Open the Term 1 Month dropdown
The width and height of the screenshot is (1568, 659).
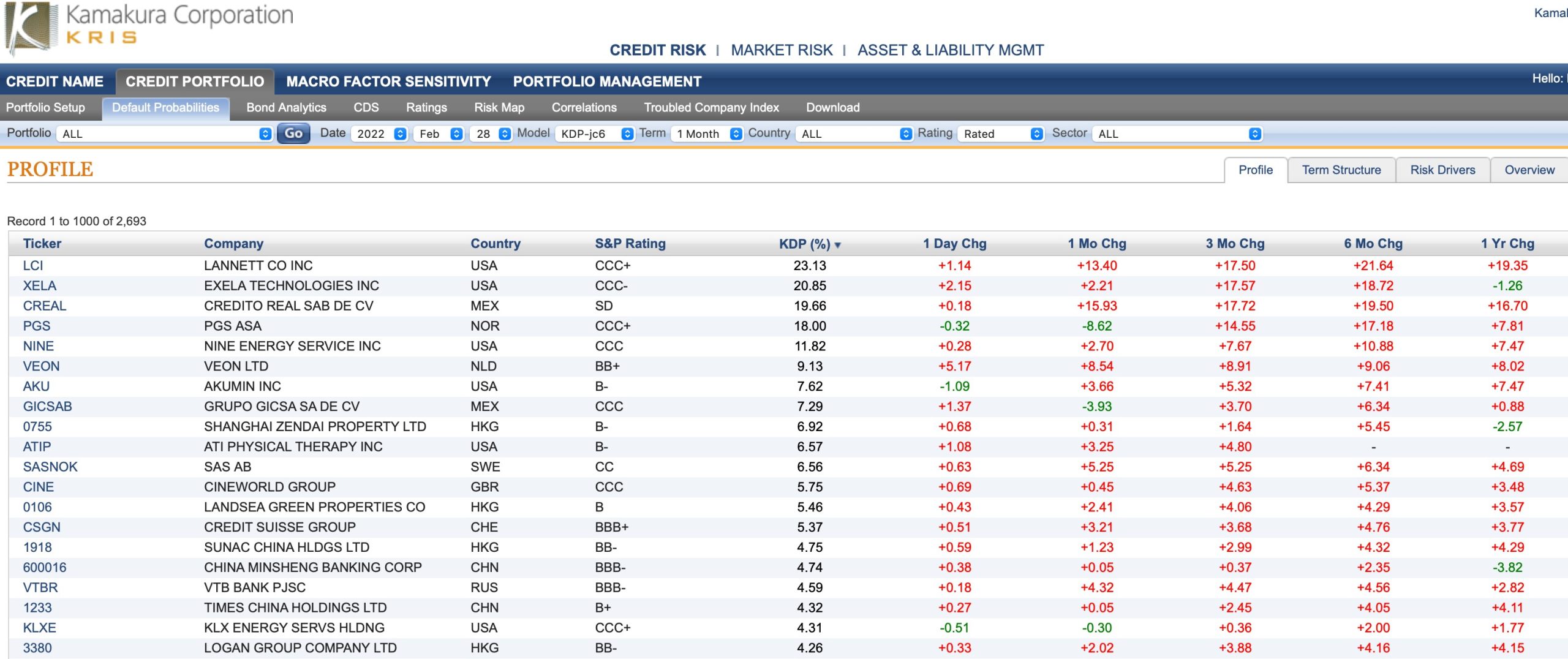click(707, 134)
